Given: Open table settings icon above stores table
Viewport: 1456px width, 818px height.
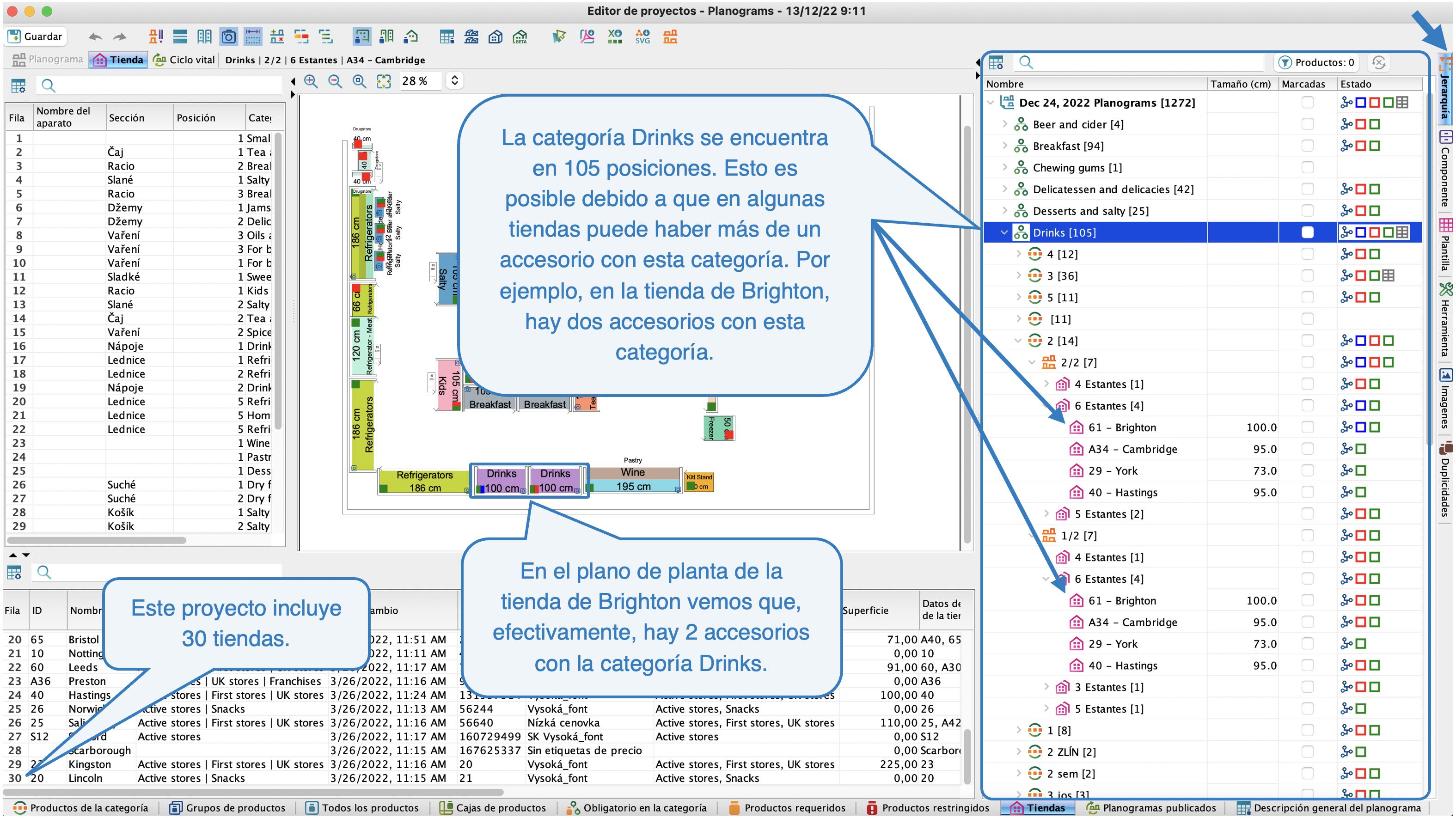Looking at the screenshot, I should tap(14, 572).
